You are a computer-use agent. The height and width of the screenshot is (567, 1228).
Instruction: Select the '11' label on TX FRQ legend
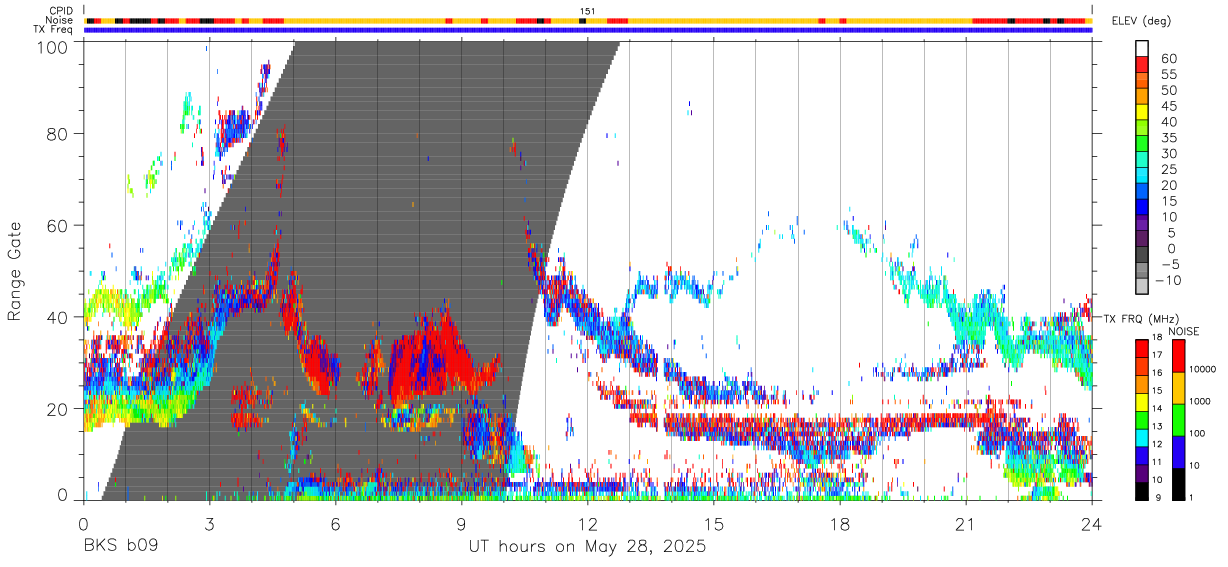pyautogui.click(x=1158, y=462)
